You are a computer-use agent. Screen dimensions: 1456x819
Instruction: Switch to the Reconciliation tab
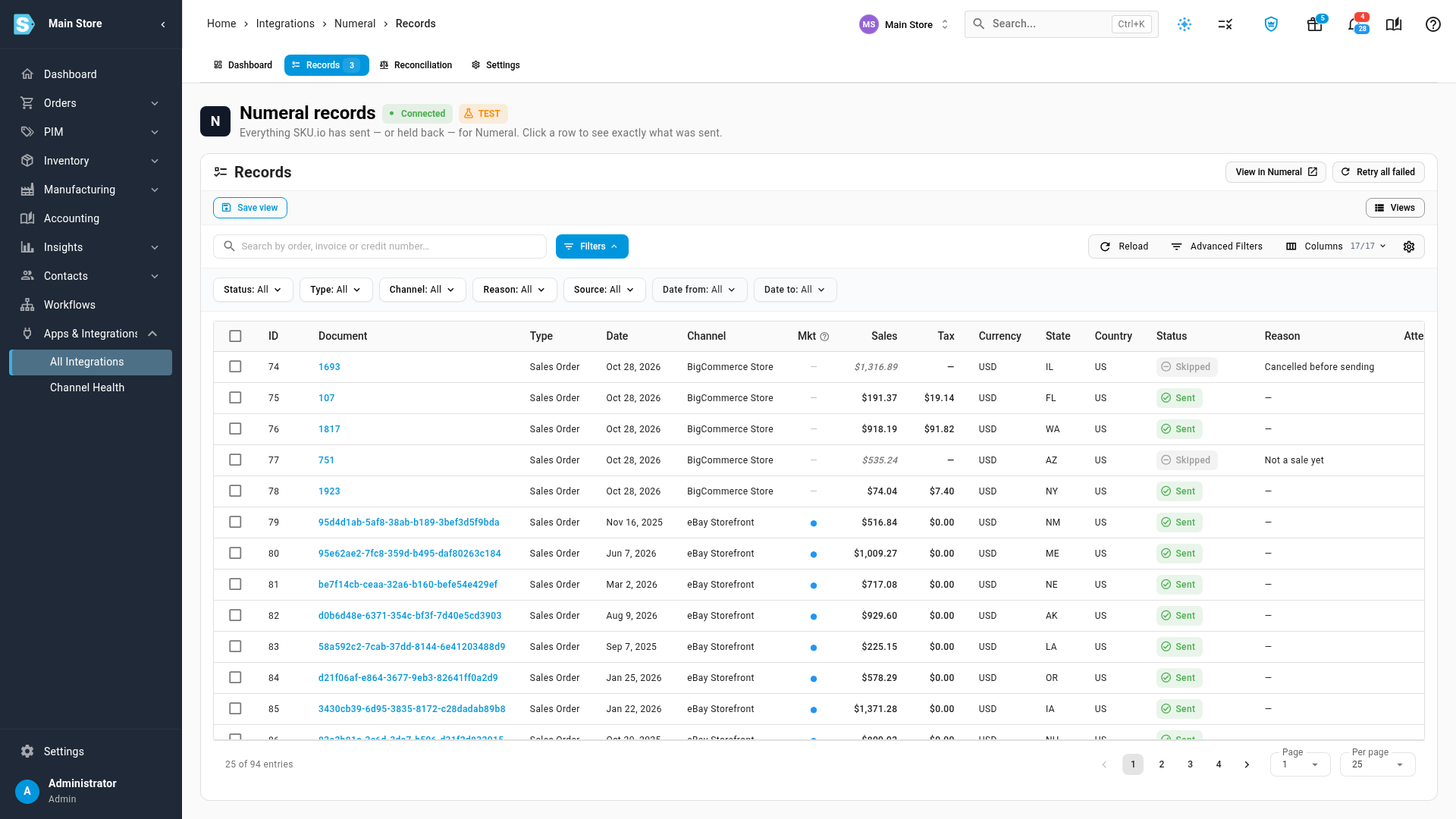[416, 65]
